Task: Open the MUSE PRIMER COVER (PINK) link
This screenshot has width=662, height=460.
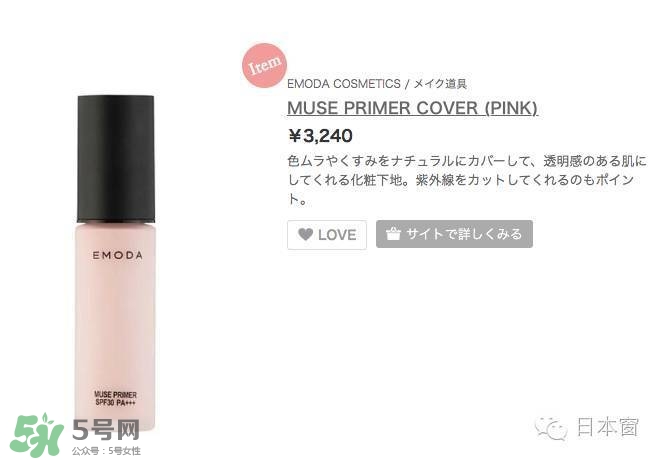Action: (412, 108)
